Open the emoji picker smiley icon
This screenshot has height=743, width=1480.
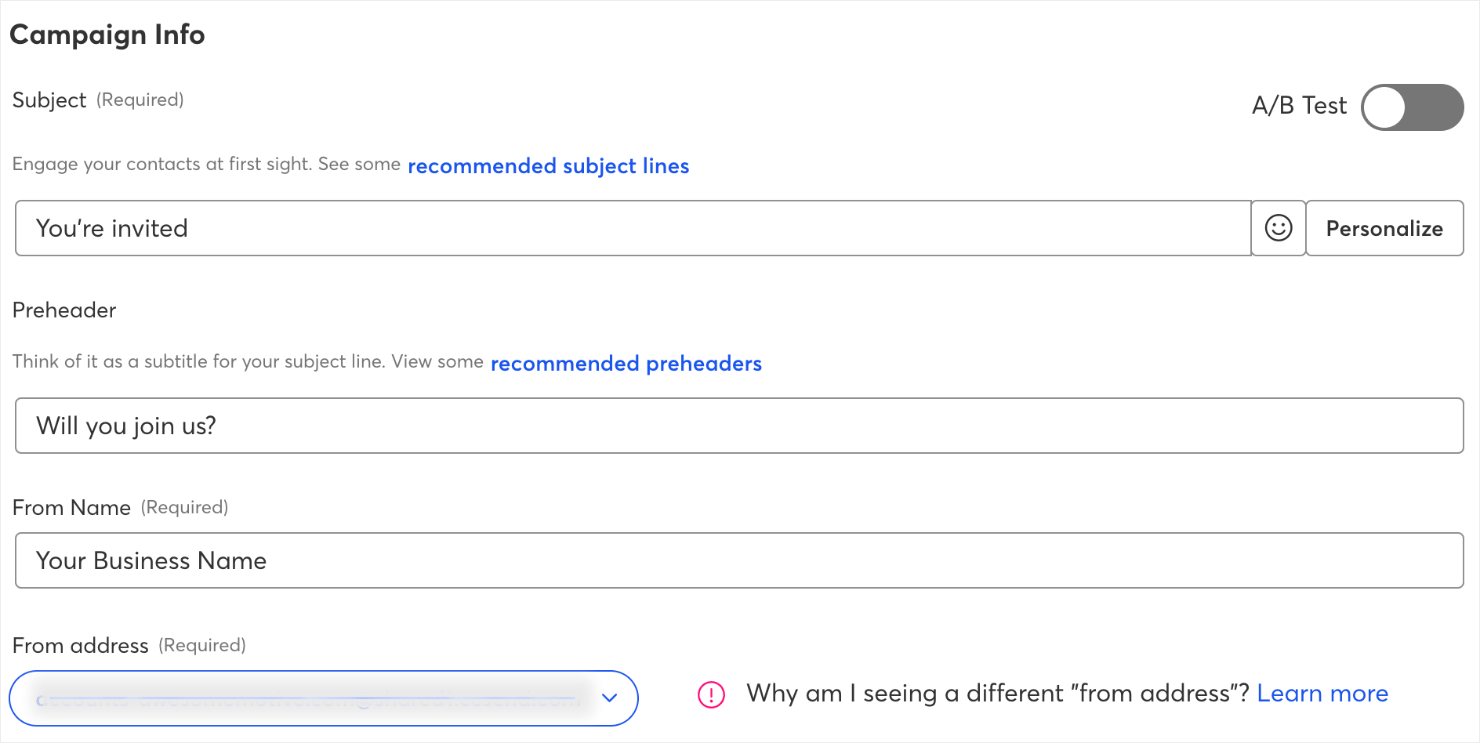(x=1278, y=228)
